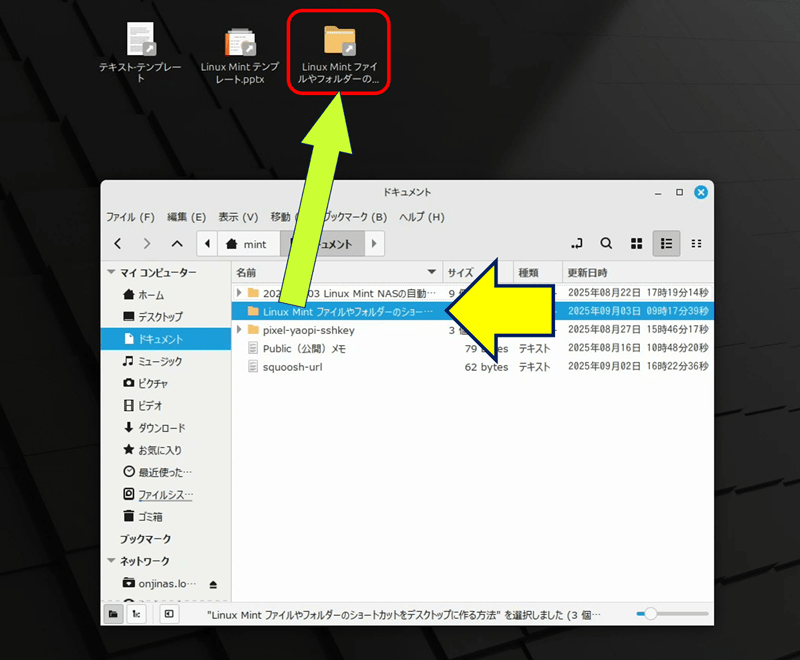Screen dimensions: 800x660
Task: Open 最近使った in sidebar
Action: (x=166, y=472)
